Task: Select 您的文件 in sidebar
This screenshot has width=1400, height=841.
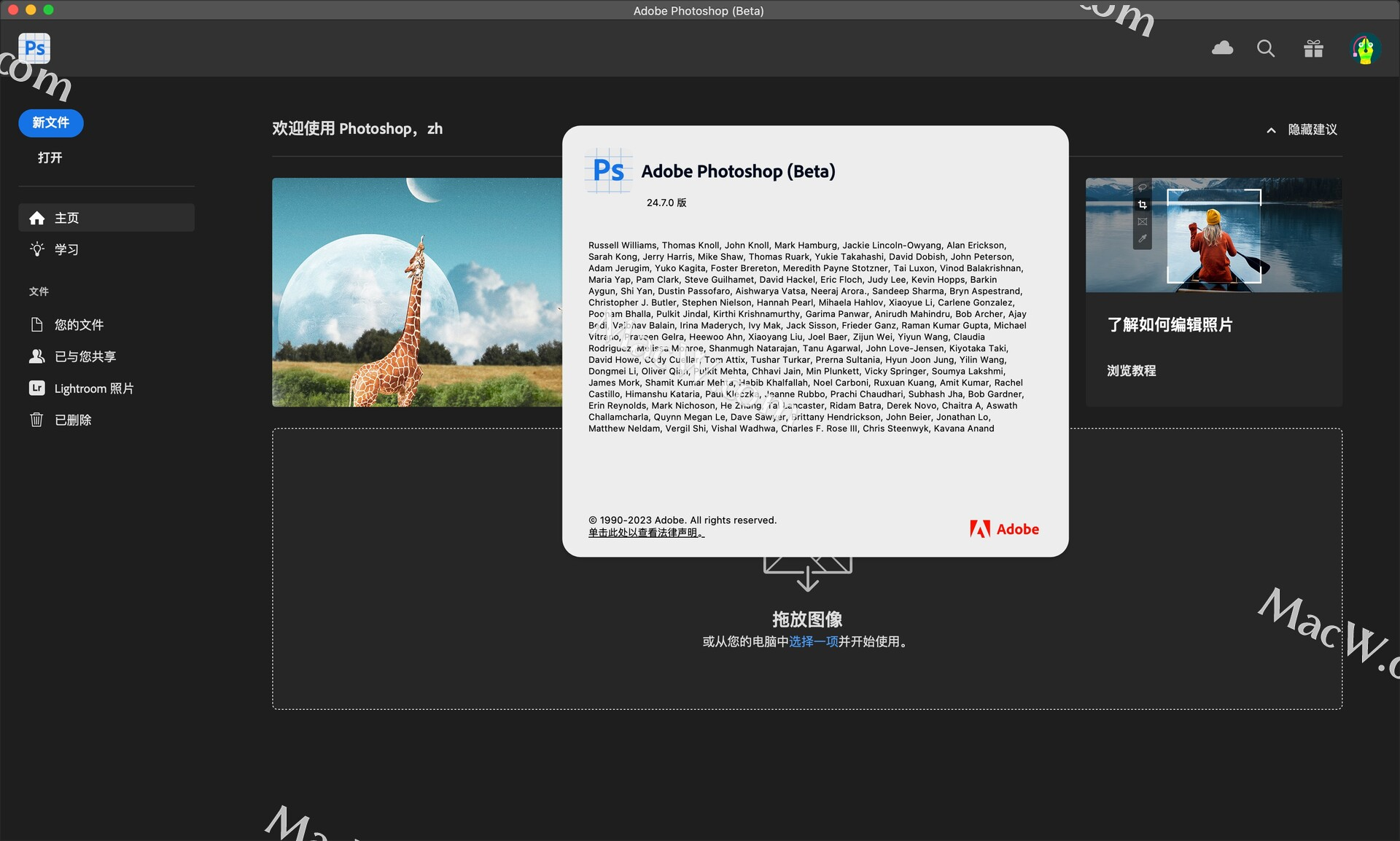Action: click(79, 325)
